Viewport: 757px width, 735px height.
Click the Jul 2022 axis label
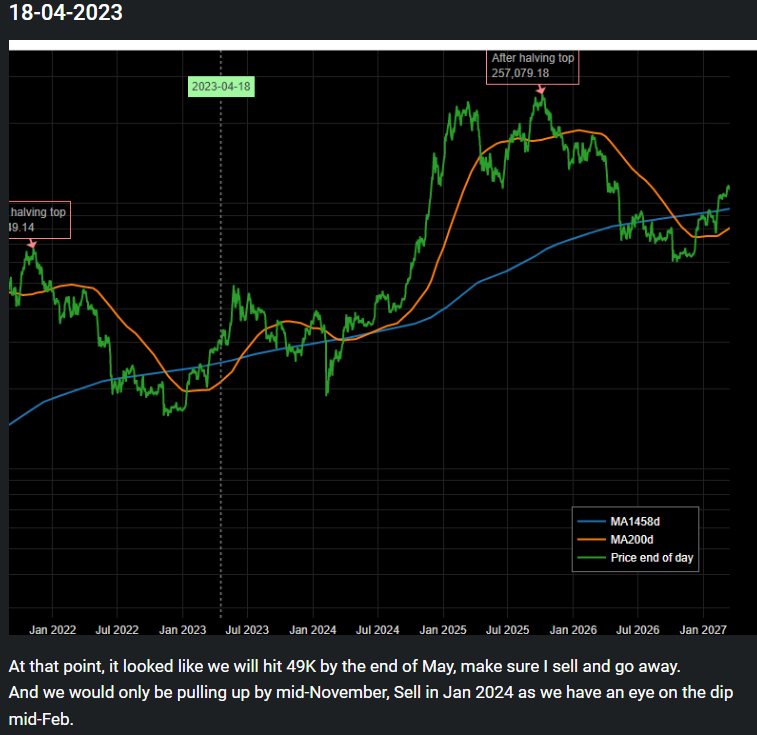click(117, 630)
